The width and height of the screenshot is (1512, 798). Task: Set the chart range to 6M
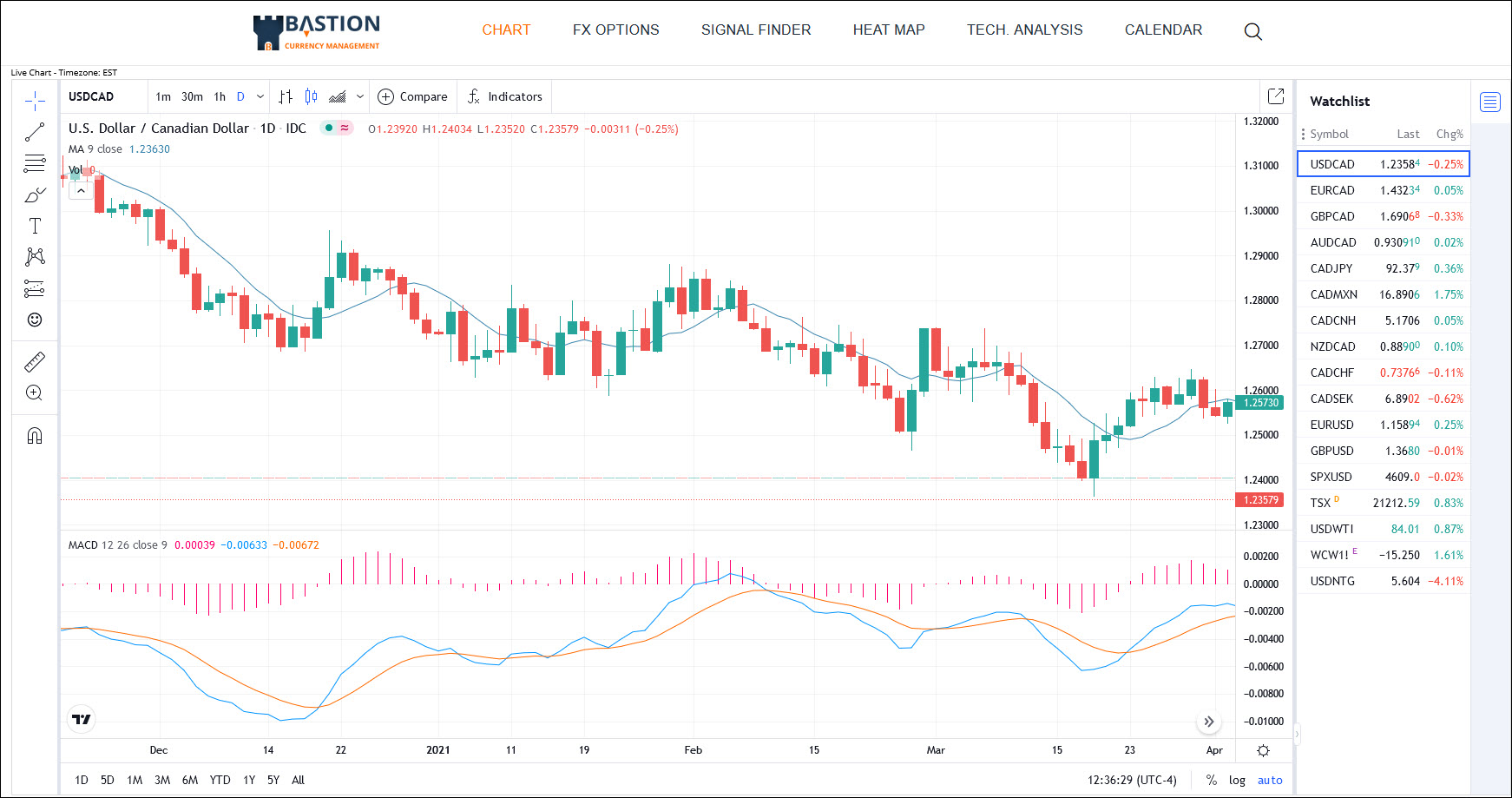tap(190, 780)
